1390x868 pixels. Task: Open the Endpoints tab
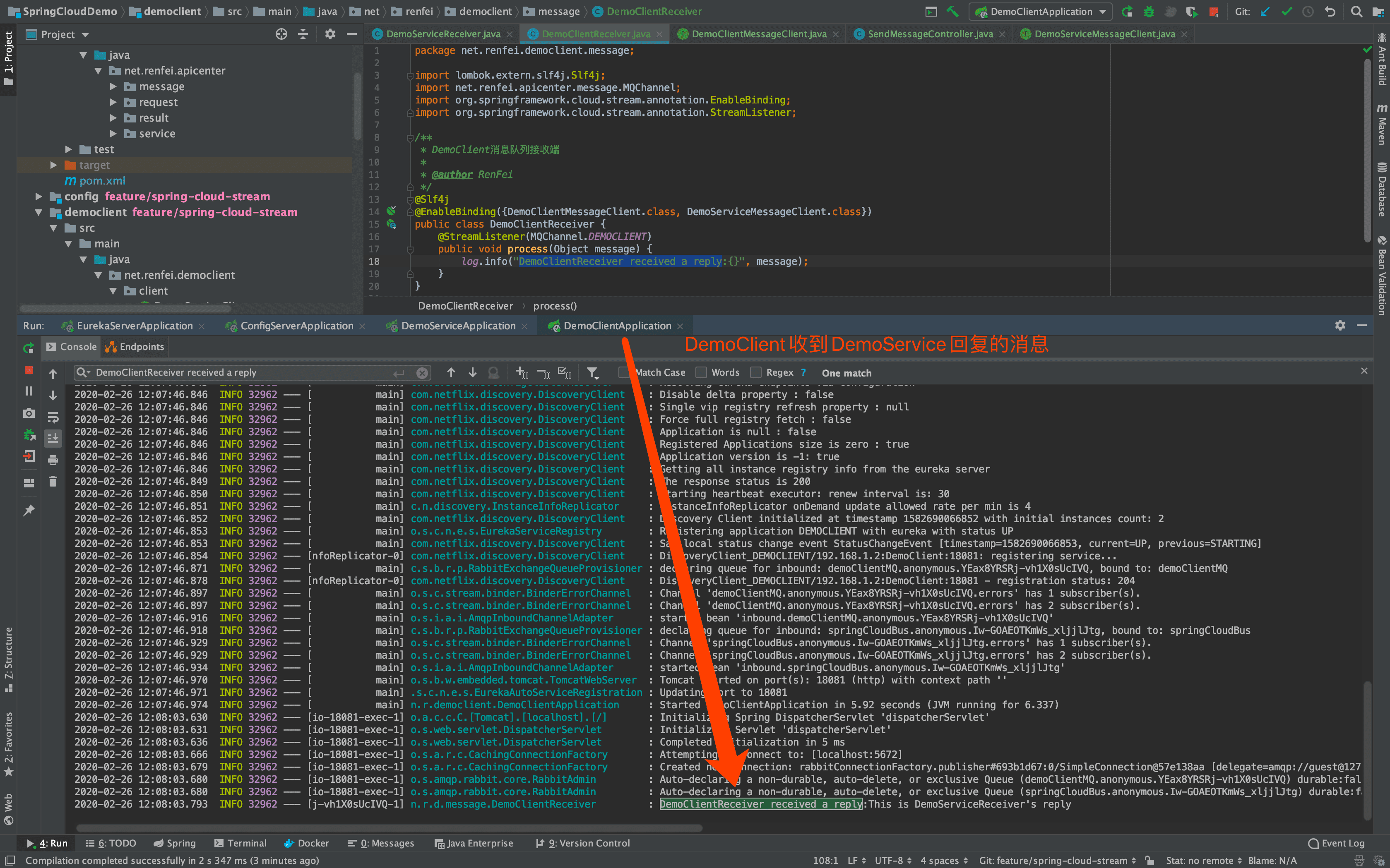pos(135,347)
